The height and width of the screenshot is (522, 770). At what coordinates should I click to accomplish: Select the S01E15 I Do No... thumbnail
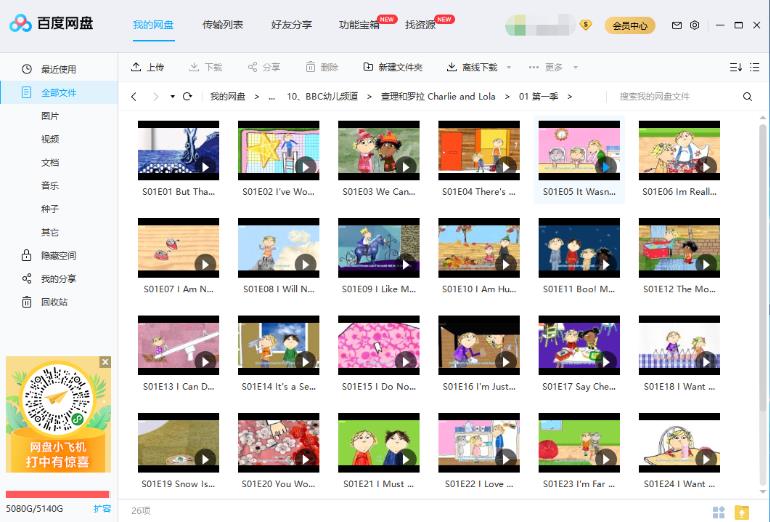[379, 345]
